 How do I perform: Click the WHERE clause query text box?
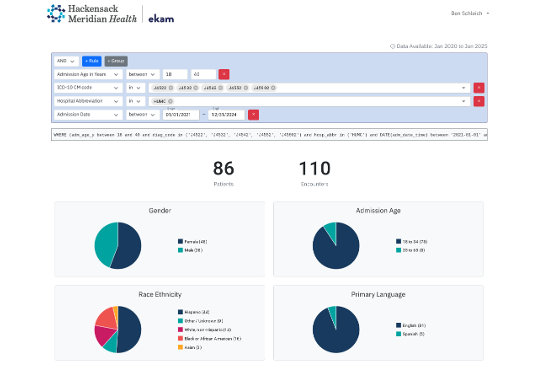point(269,135)
